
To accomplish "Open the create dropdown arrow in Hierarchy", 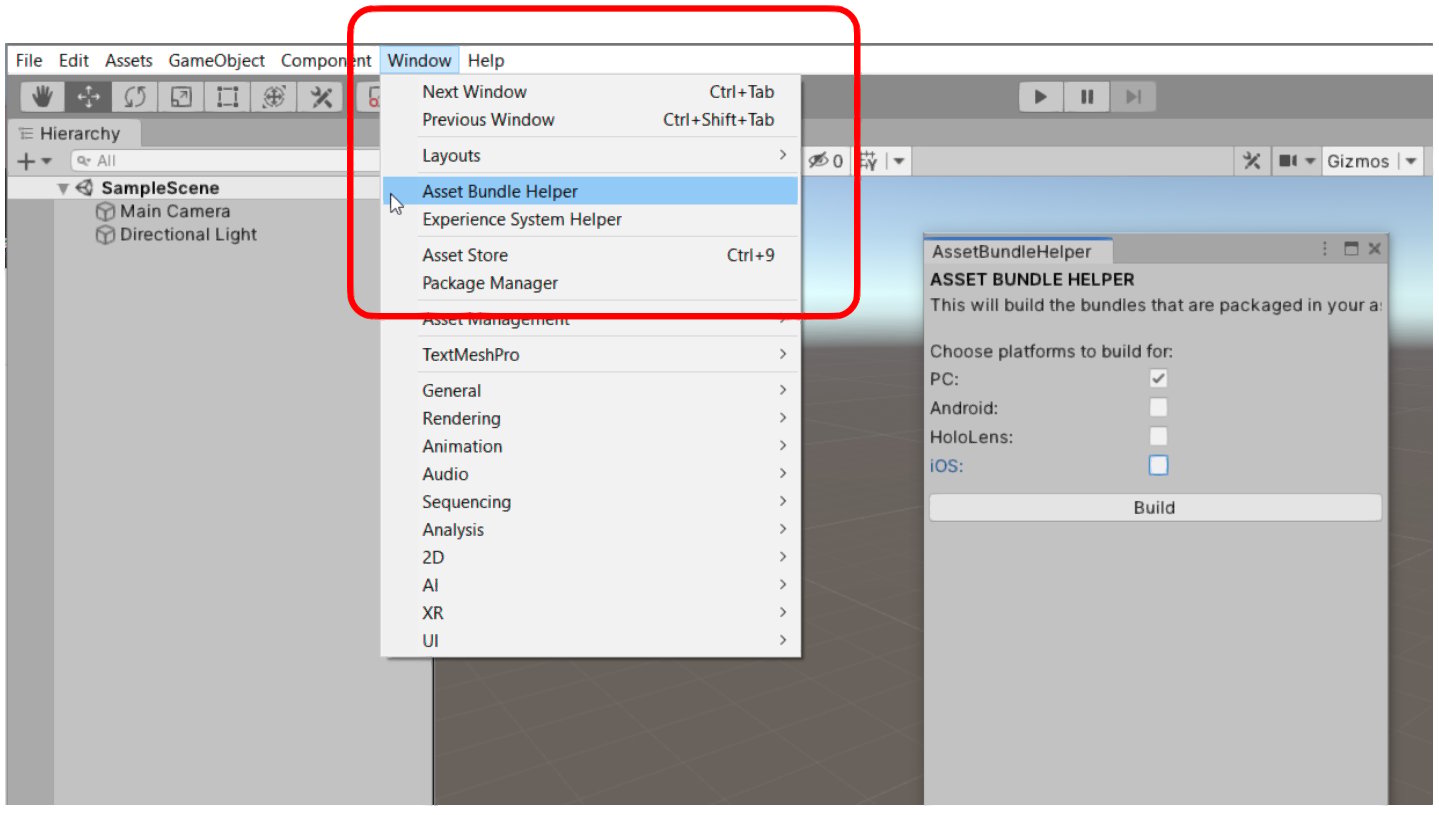I will pos(46,161).
